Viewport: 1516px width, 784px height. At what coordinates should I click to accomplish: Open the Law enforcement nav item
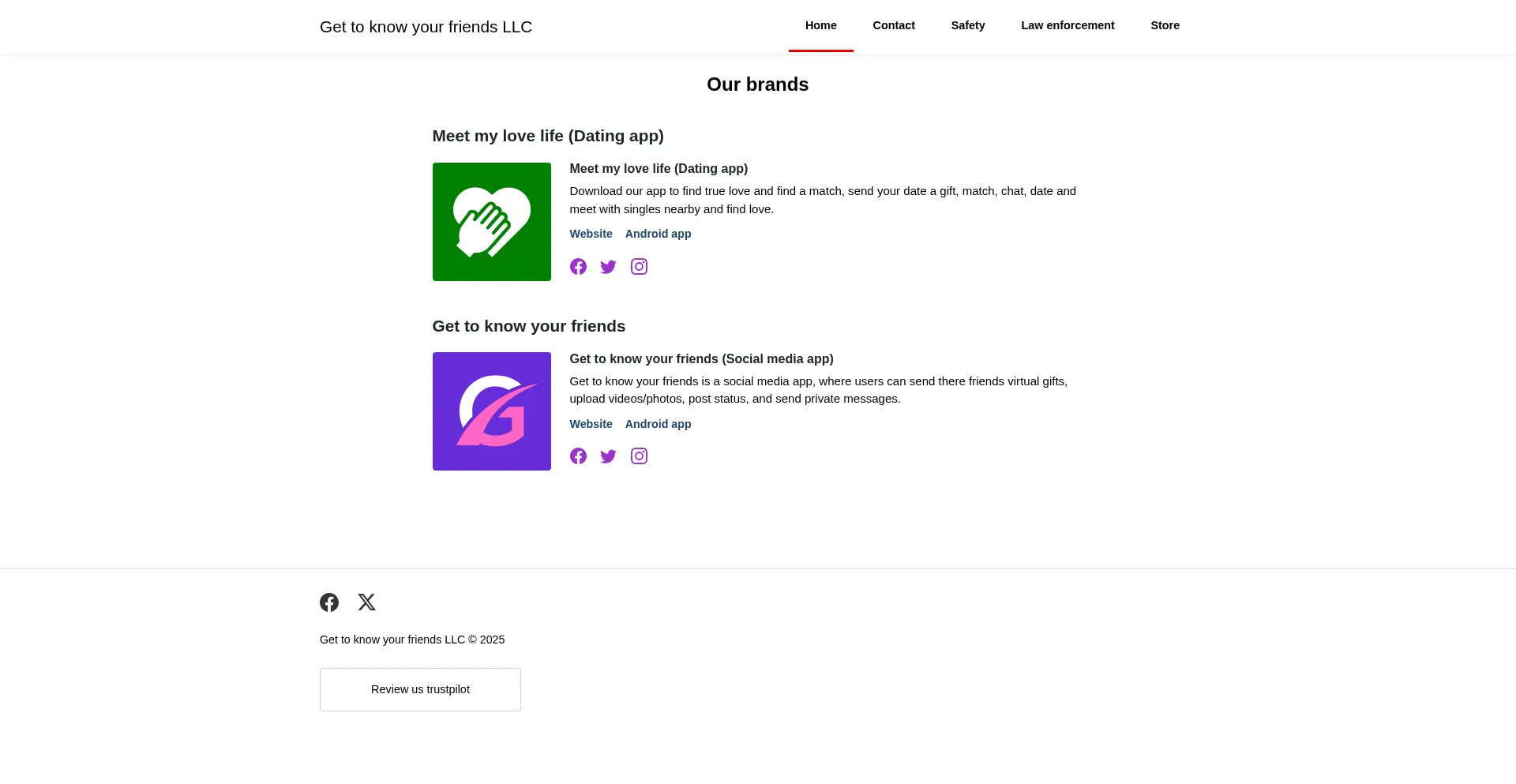(1068, 25)
